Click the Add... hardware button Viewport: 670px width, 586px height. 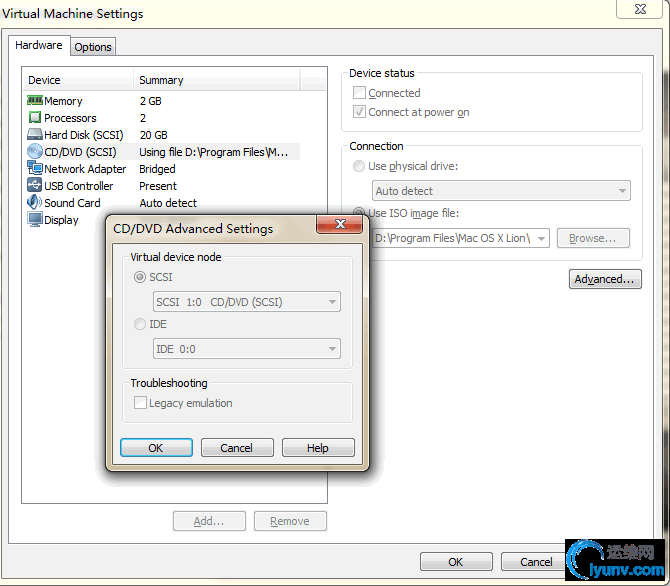coord(209,521)
